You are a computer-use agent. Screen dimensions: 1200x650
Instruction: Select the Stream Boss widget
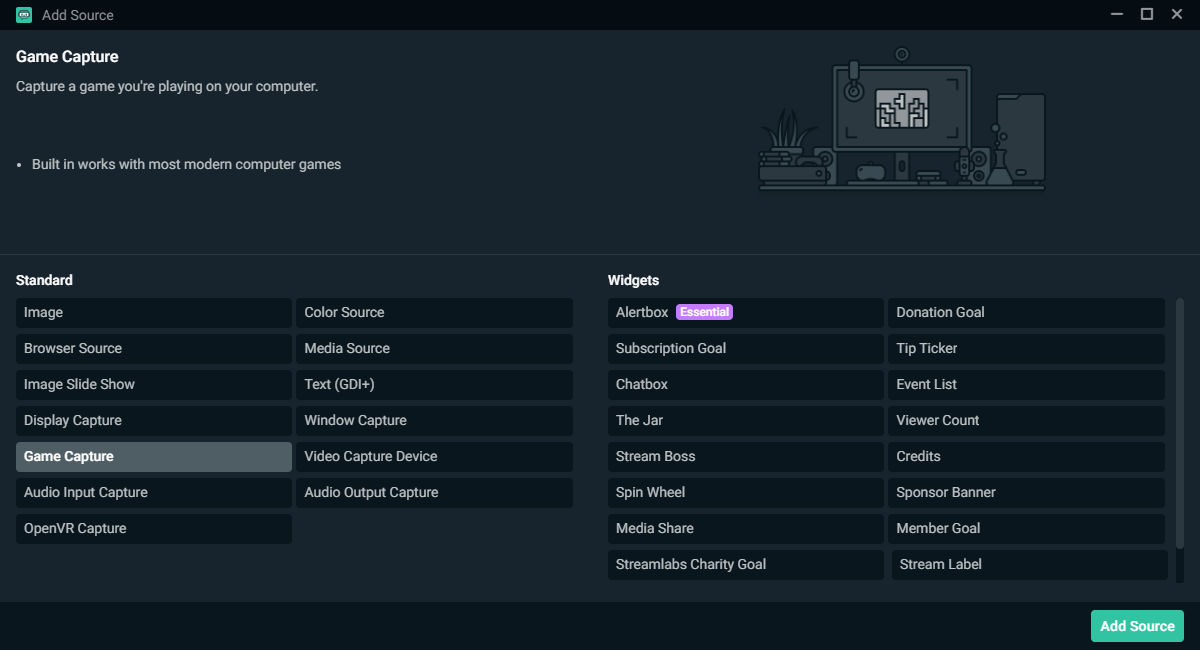tap(746, 457)
